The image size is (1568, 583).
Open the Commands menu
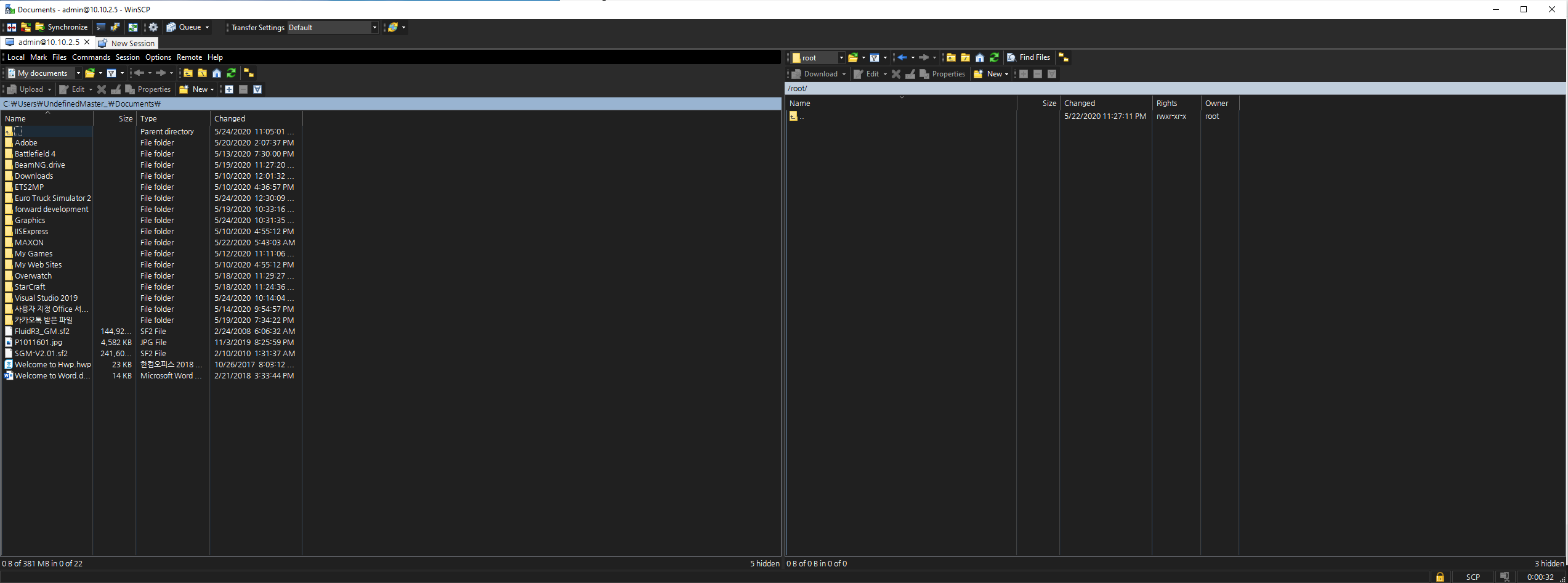91,57
